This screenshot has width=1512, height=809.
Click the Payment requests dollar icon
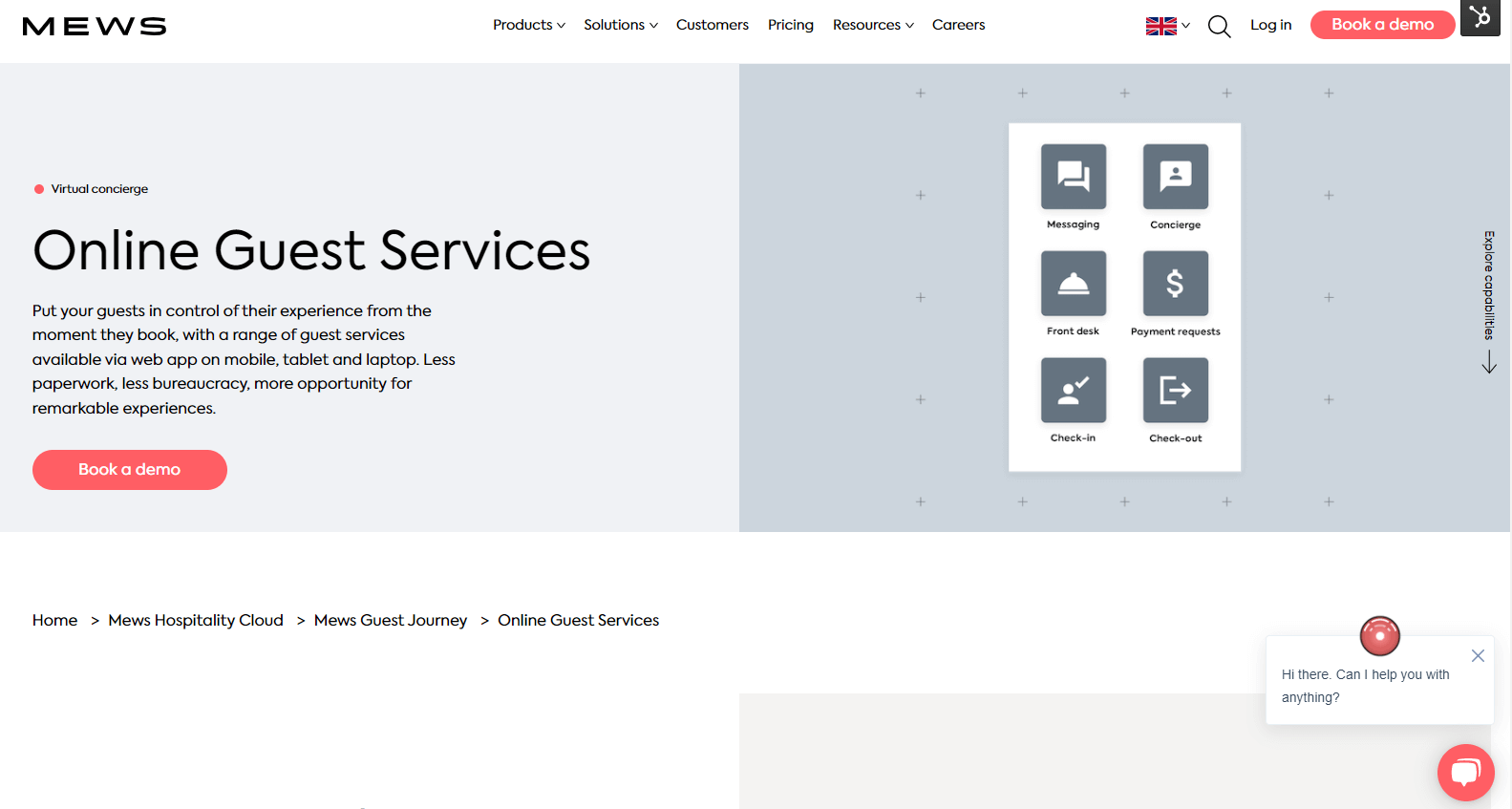pos(1175,284)
